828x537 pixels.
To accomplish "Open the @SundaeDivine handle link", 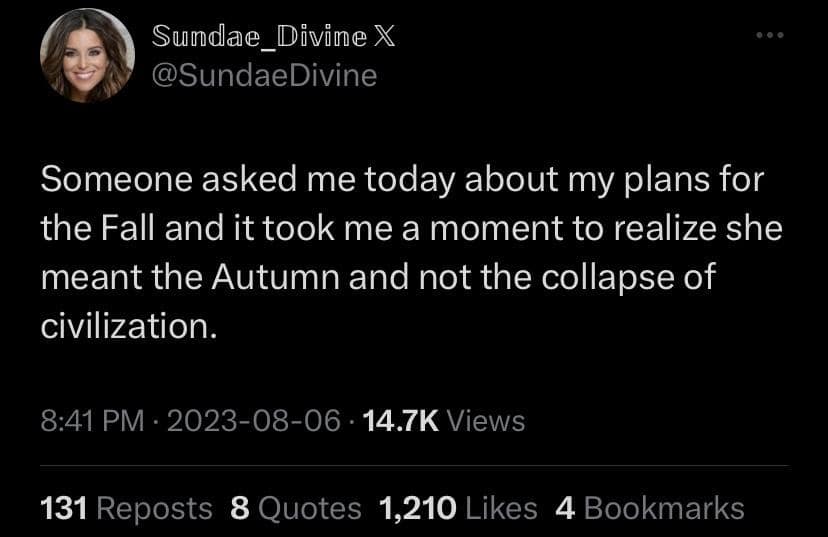I will coord(264,74).
